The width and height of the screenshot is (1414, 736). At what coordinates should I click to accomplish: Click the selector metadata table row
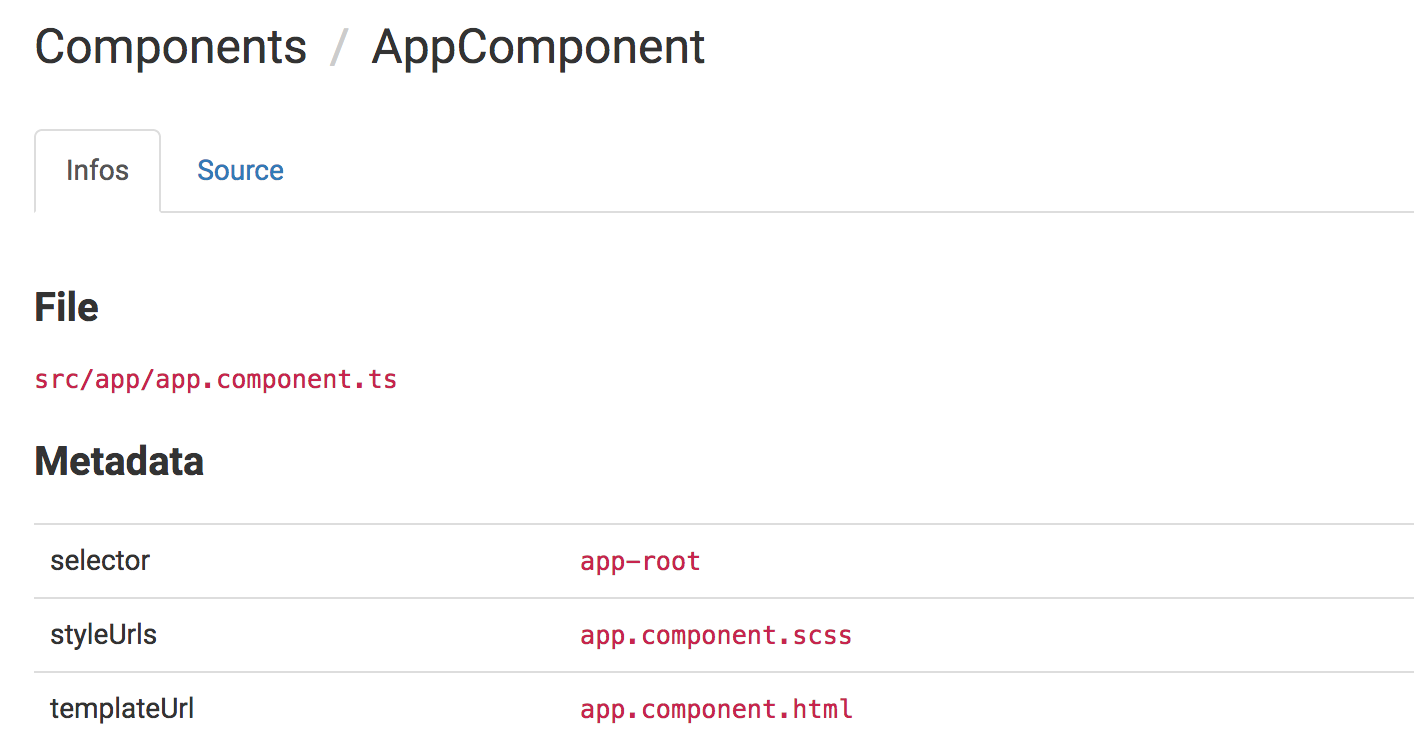(700, 561)
